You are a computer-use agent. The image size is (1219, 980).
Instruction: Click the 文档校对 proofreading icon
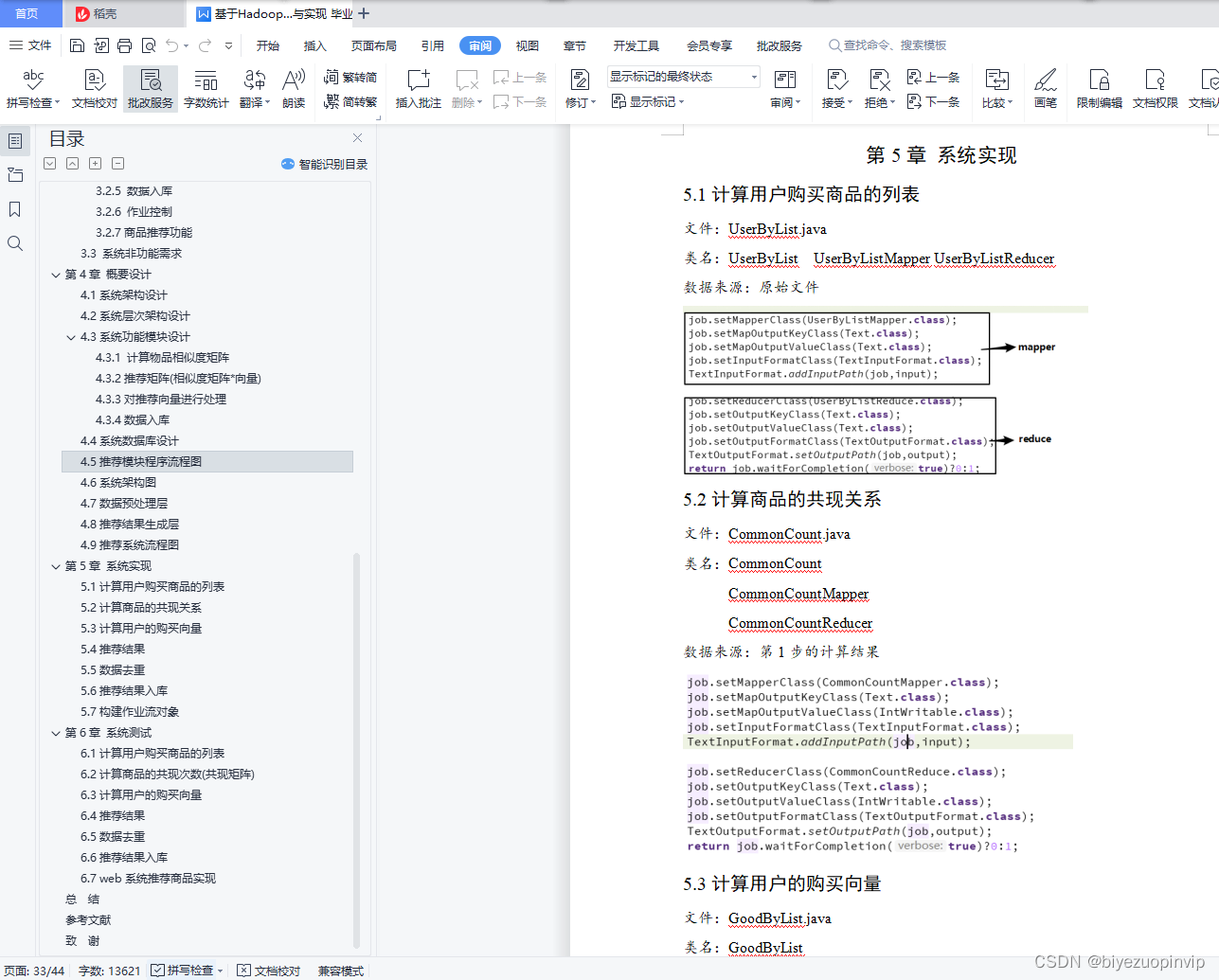coord(94,88)
